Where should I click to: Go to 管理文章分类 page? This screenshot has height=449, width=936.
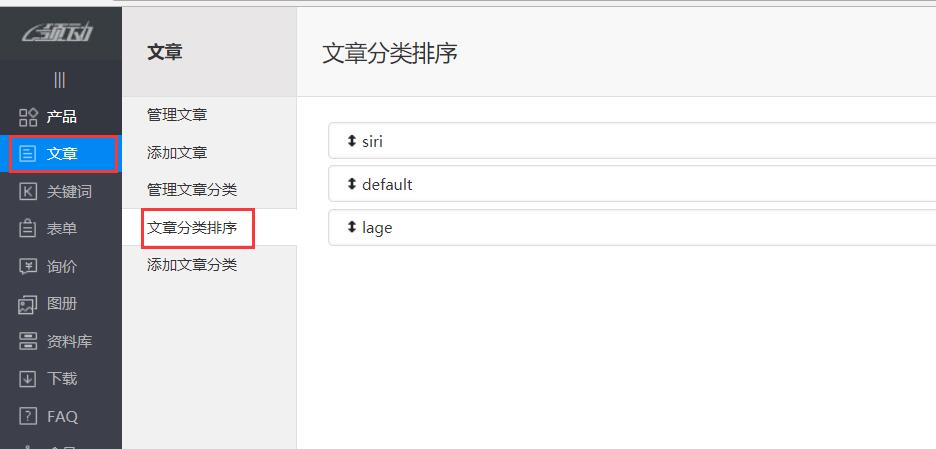point(192,190)
